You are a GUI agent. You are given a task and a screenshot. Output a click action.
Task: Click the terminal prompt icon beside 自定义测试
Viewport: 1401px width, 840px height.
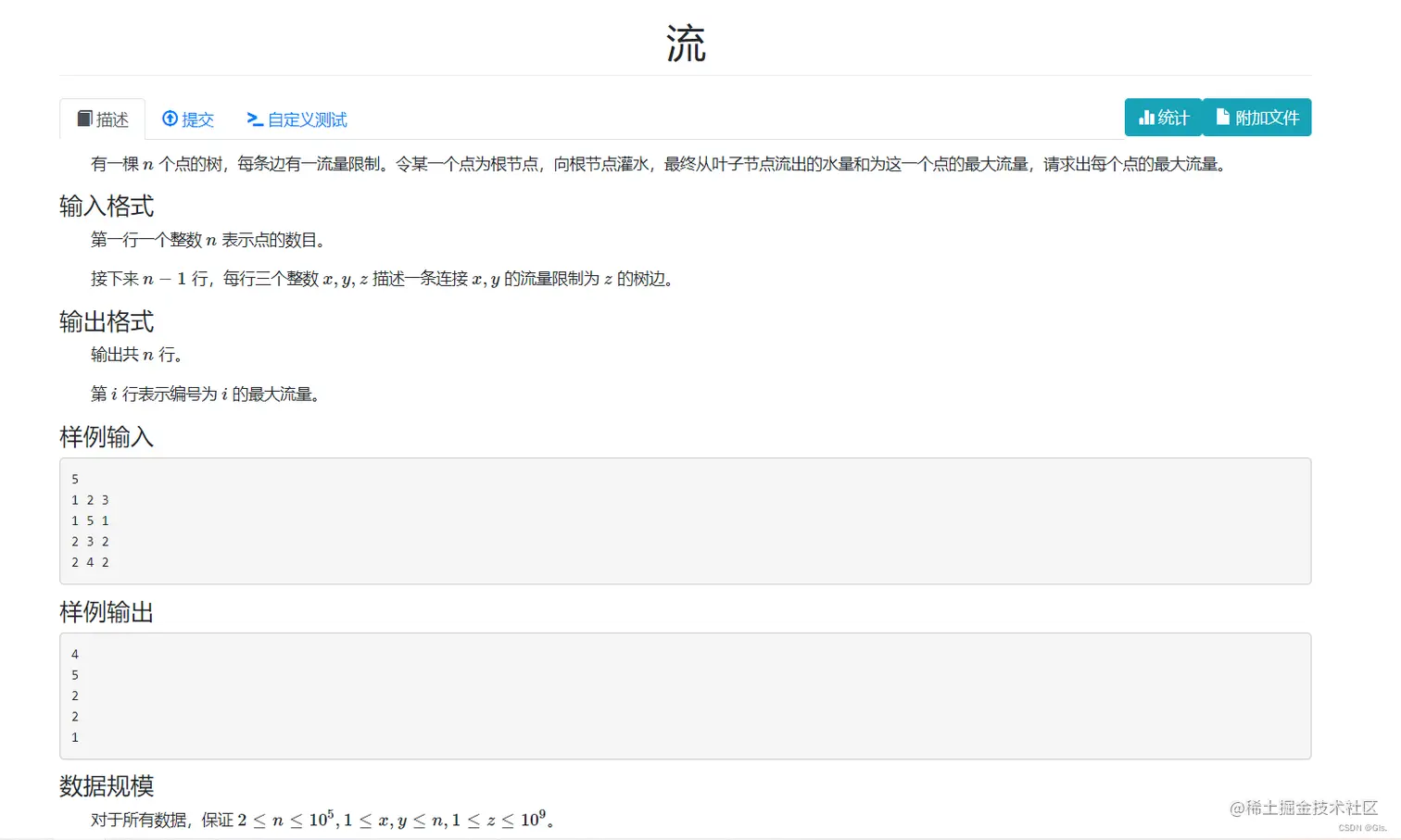tap(255, 119)
